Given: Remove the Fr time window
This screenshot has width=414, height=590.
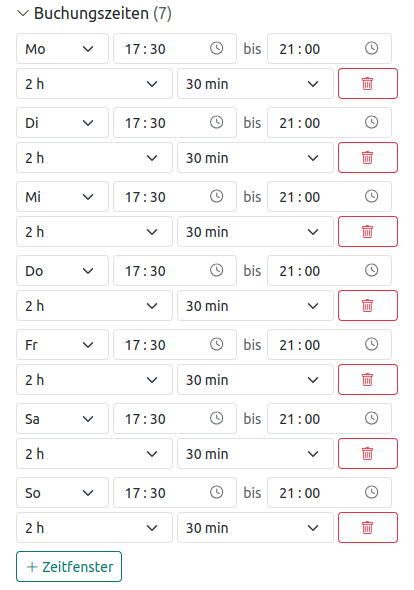Looking at the screenshot, I should [x=368, y=380].
